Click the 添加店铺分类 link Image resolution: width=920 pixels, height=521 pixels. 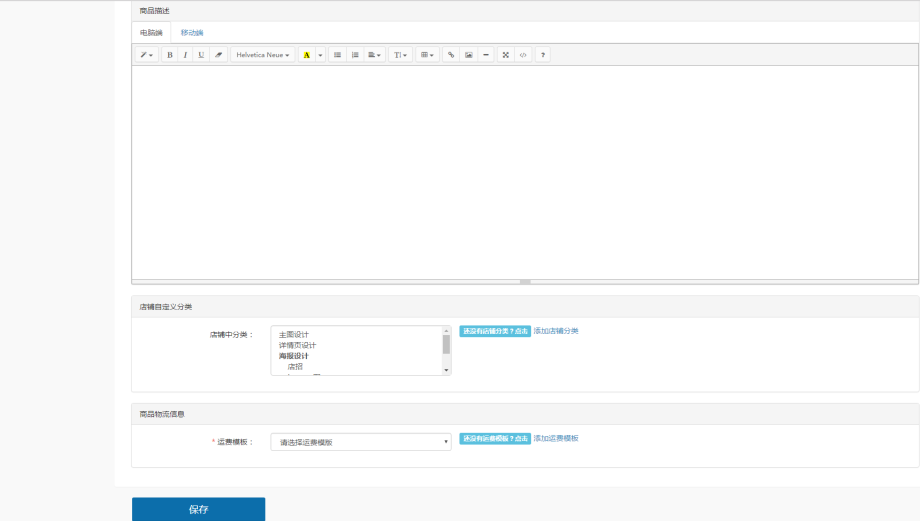coord(556,330)
